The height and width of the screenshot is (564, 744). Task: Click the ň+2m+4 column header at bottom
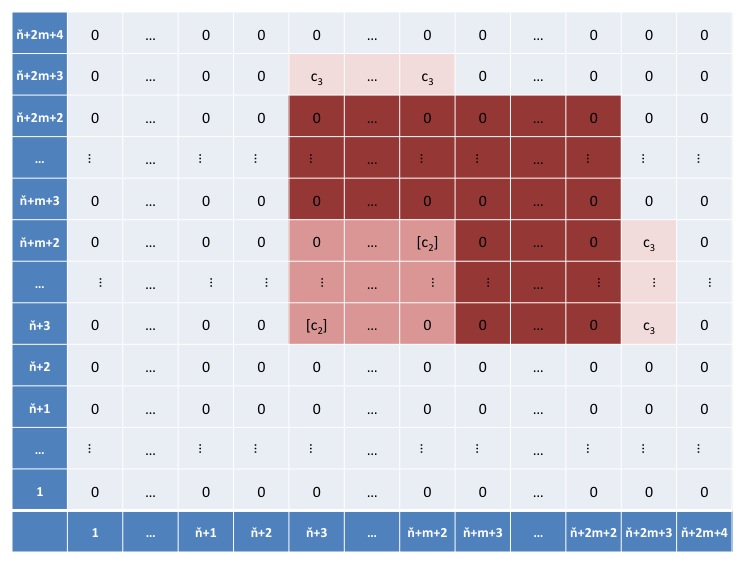(704, 533)
